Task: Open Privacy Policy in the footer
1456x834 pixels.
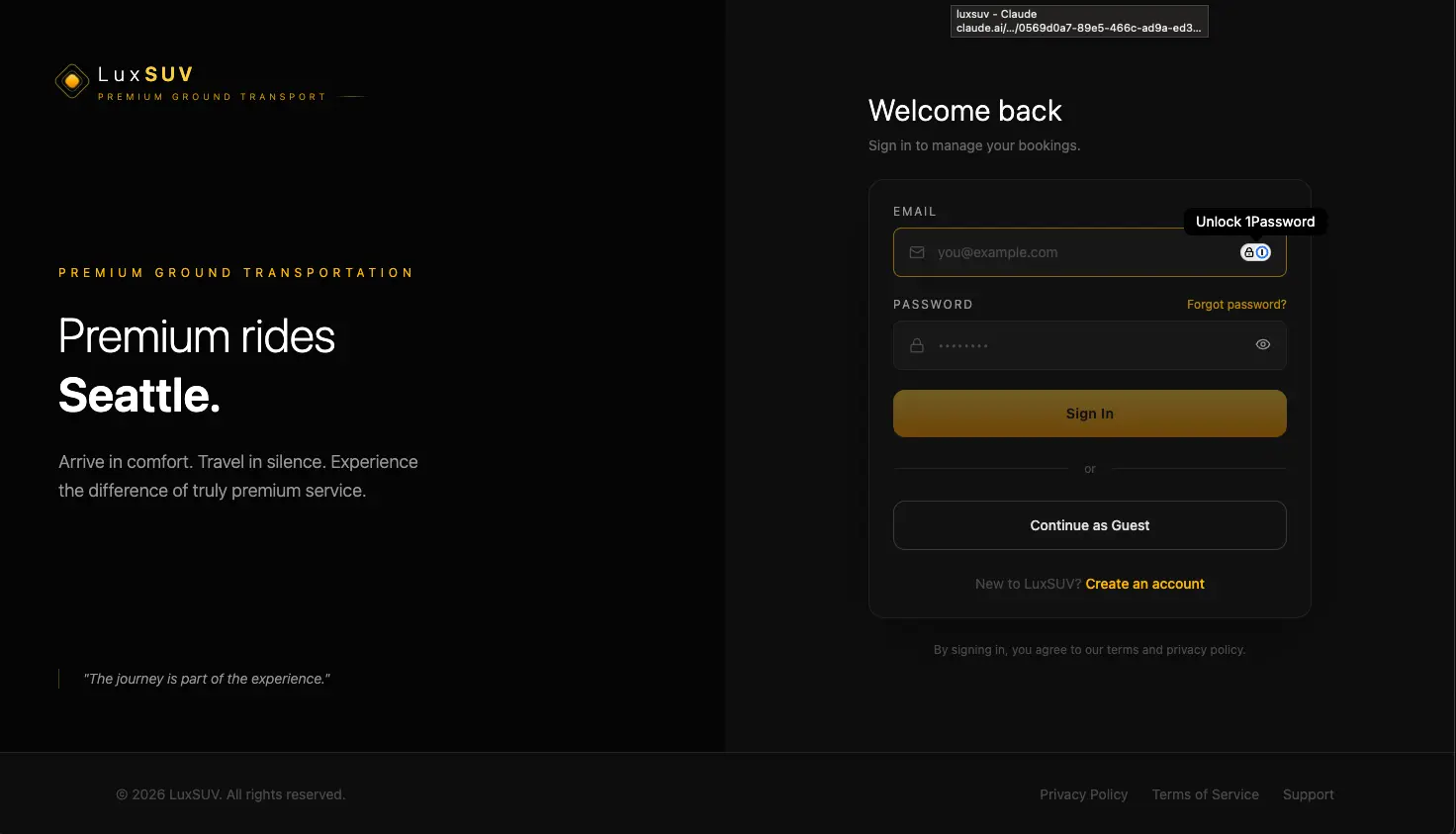Action: (1083, 794)
